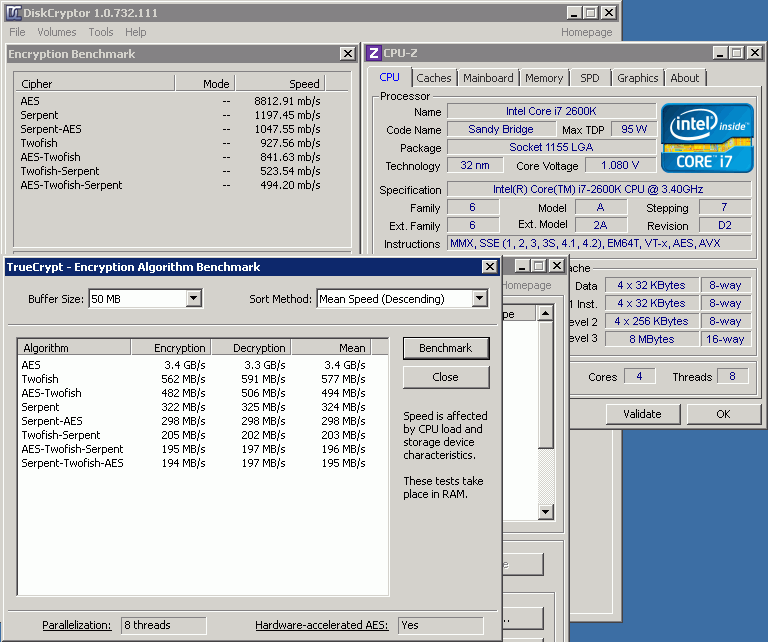Click the Decryption column header

pos(251,348)
